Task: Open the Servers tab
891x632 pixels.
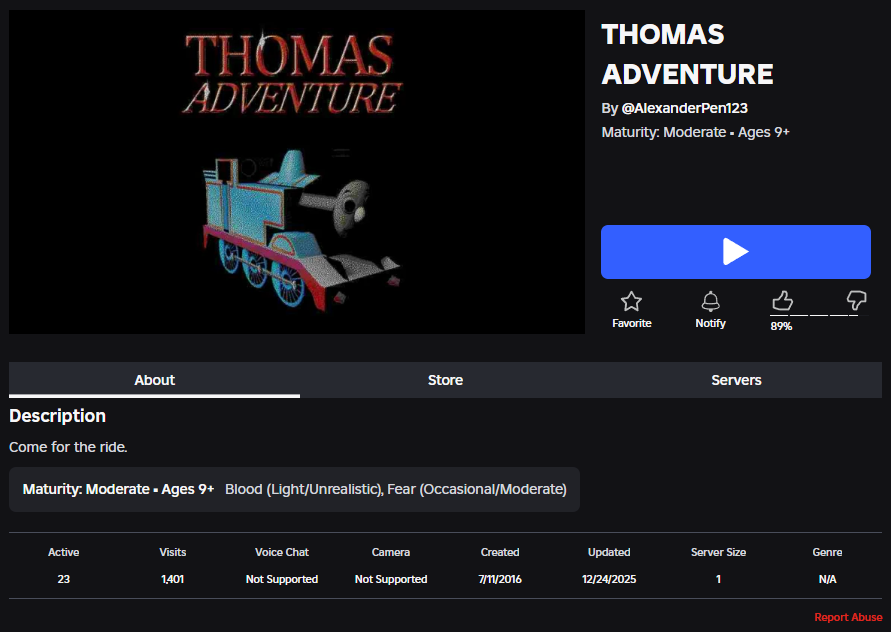Action: (736, 380)
